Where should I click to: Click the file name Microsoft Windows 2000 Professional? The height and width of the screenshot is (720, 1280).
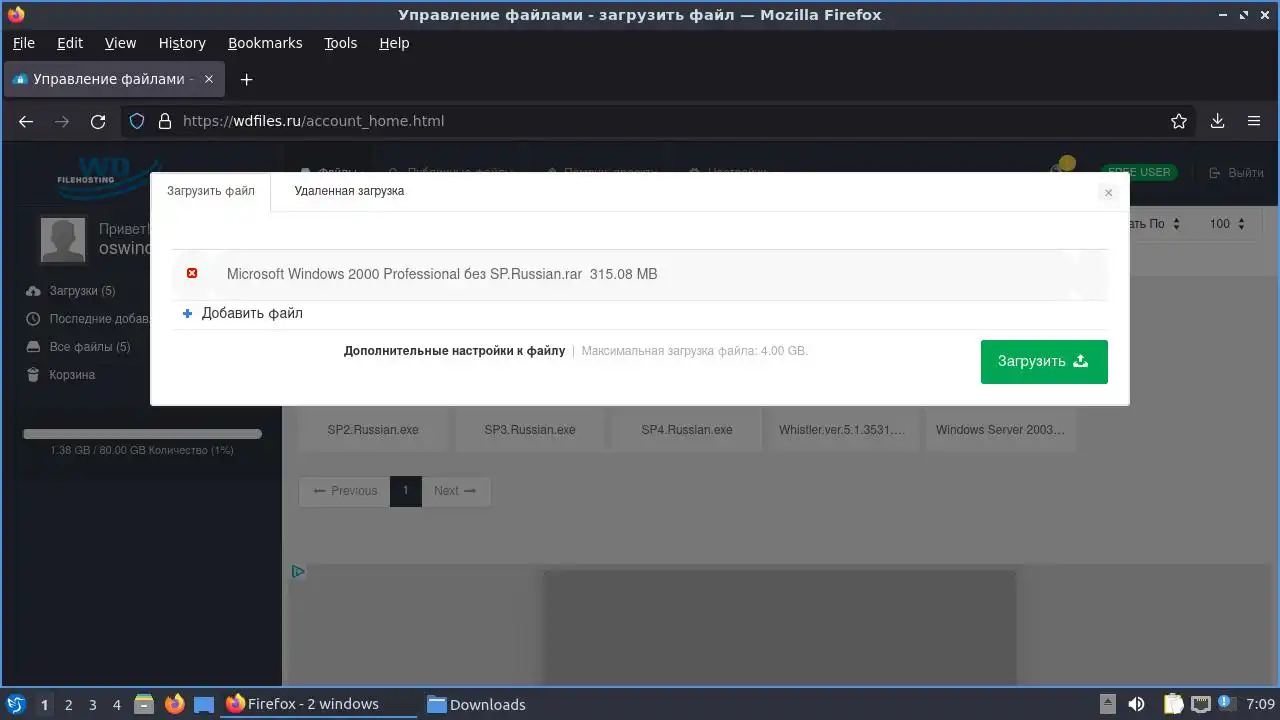[x=404, y=274]
